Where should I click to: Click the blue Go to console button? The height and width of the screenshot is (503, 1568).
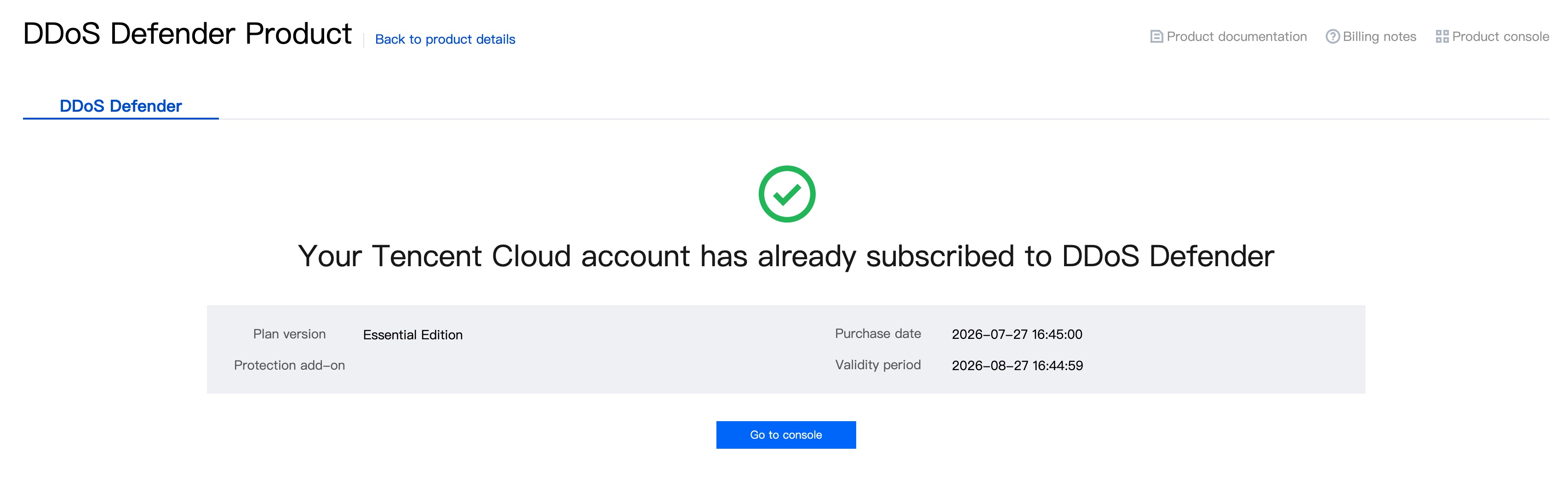(x=786, y=435)
